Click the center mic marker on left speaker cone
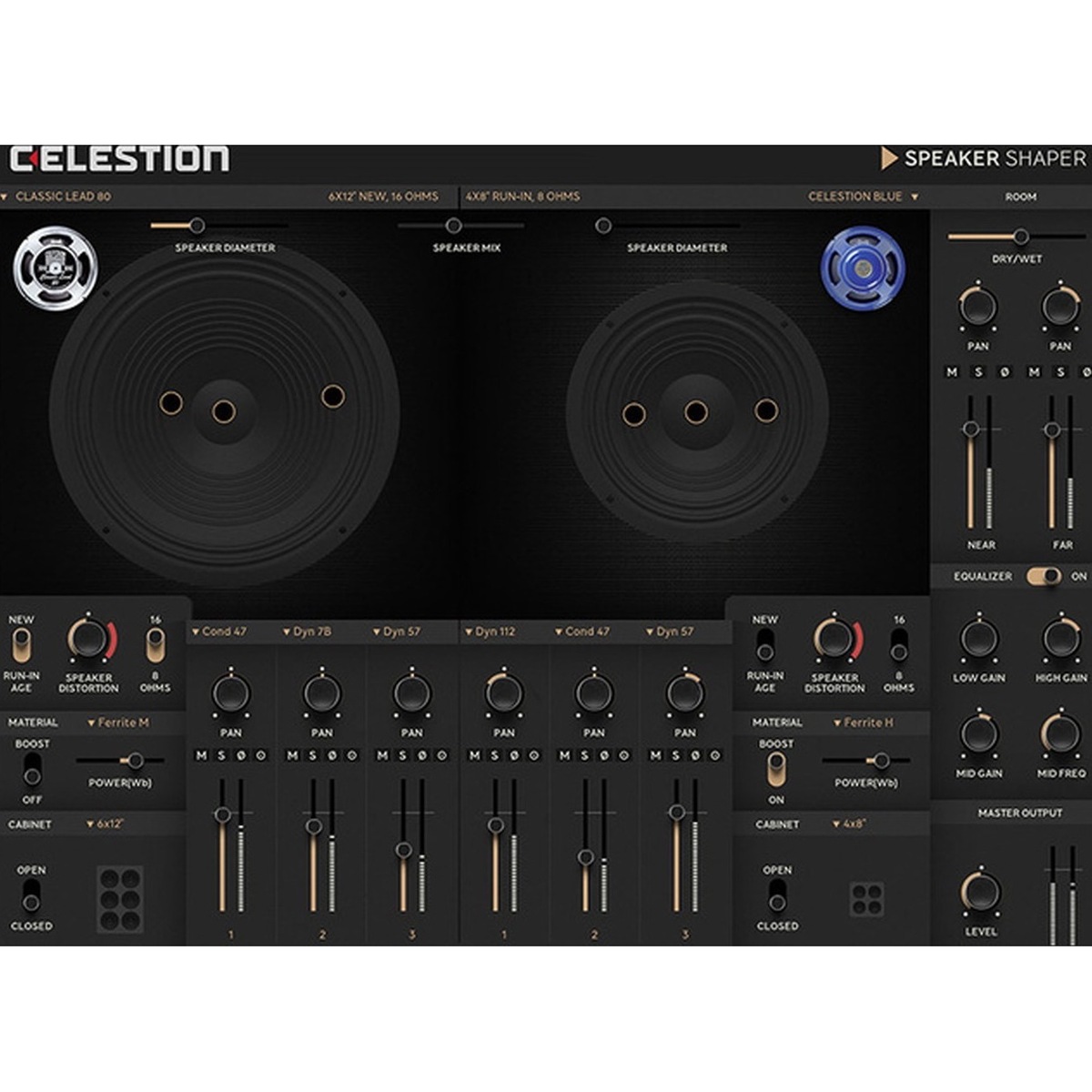 point(224,412)
